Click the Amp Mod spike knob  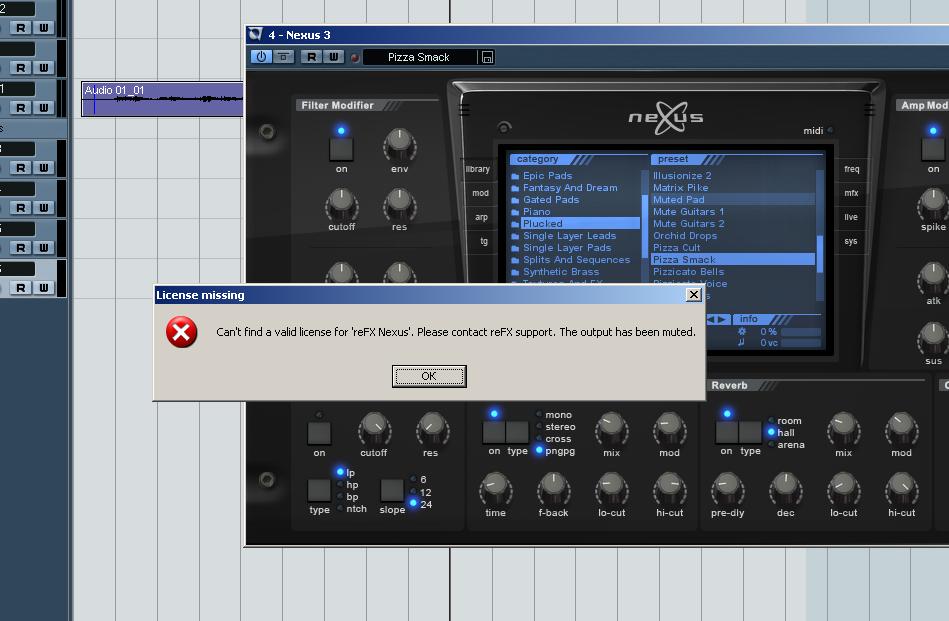pyautogui.click(x=933, y=203)
